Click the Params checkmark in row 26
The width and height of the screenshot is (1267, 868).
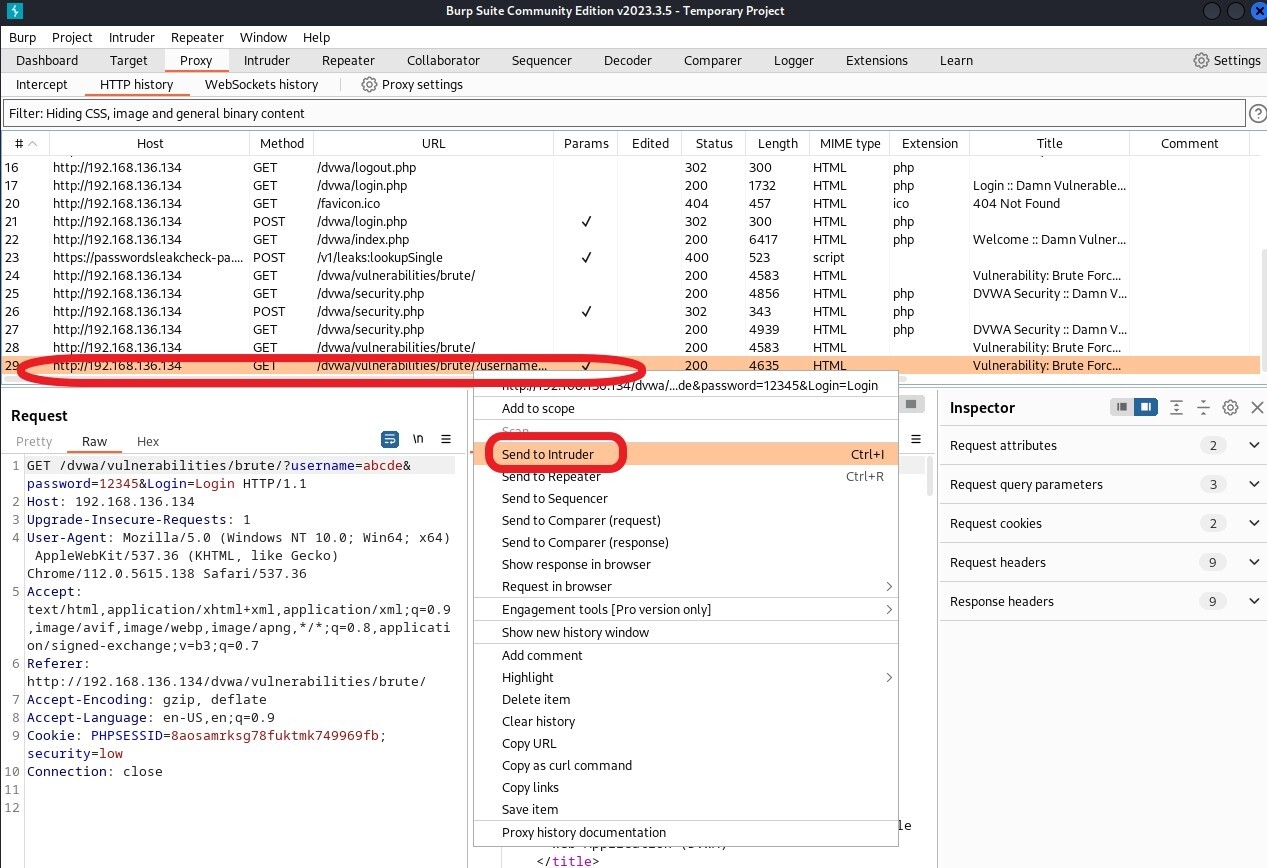point(586,312)
